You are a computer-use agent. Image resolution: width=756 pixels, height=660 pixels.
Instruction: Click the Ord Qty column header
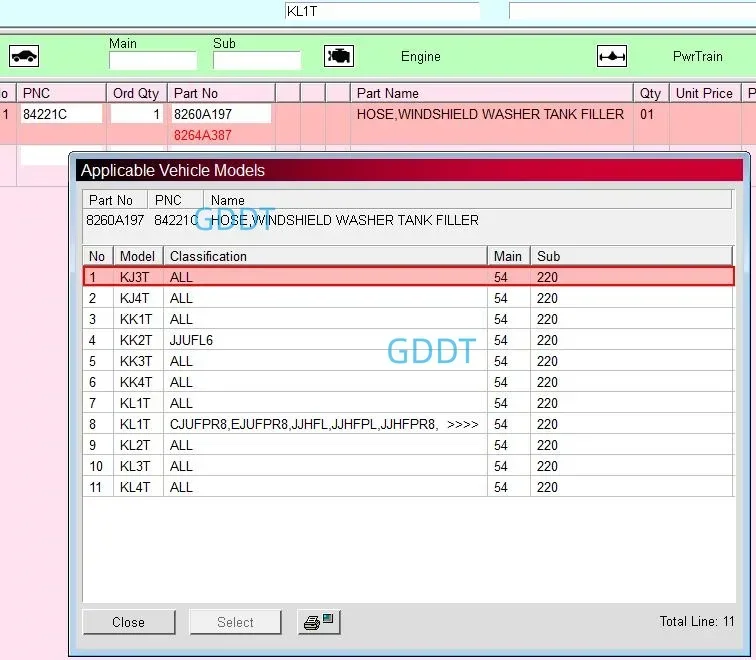136,93
